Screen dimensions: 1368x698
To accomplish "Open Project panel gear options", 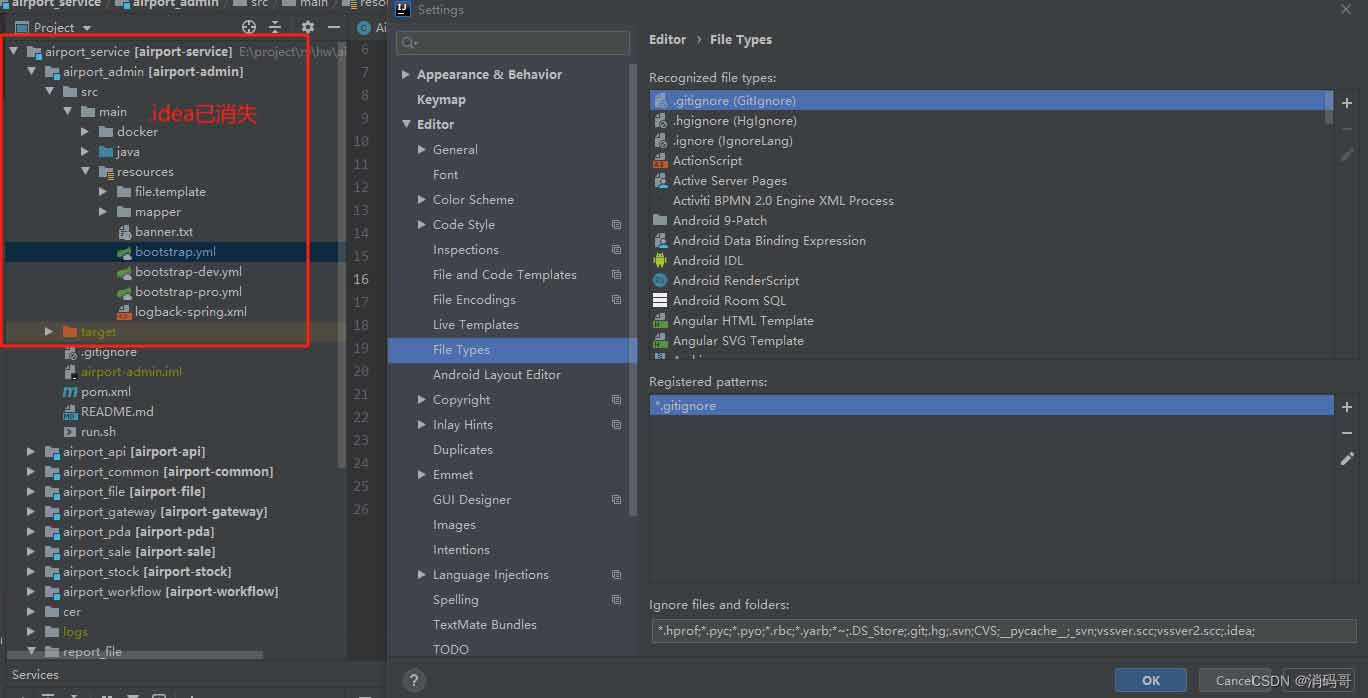I will pyautogui.click(x=308, y=27).
